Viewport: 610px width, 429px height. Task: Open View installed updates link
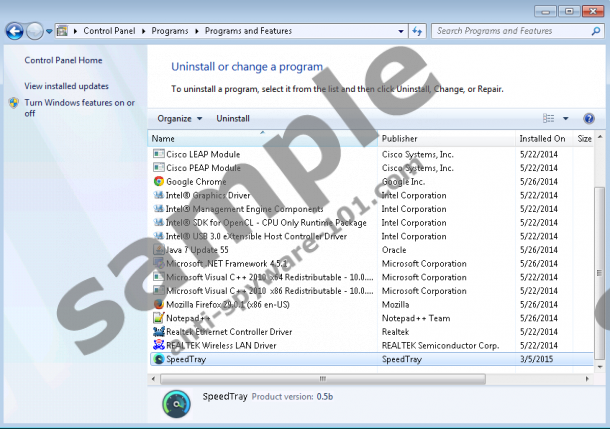[66, 86]
